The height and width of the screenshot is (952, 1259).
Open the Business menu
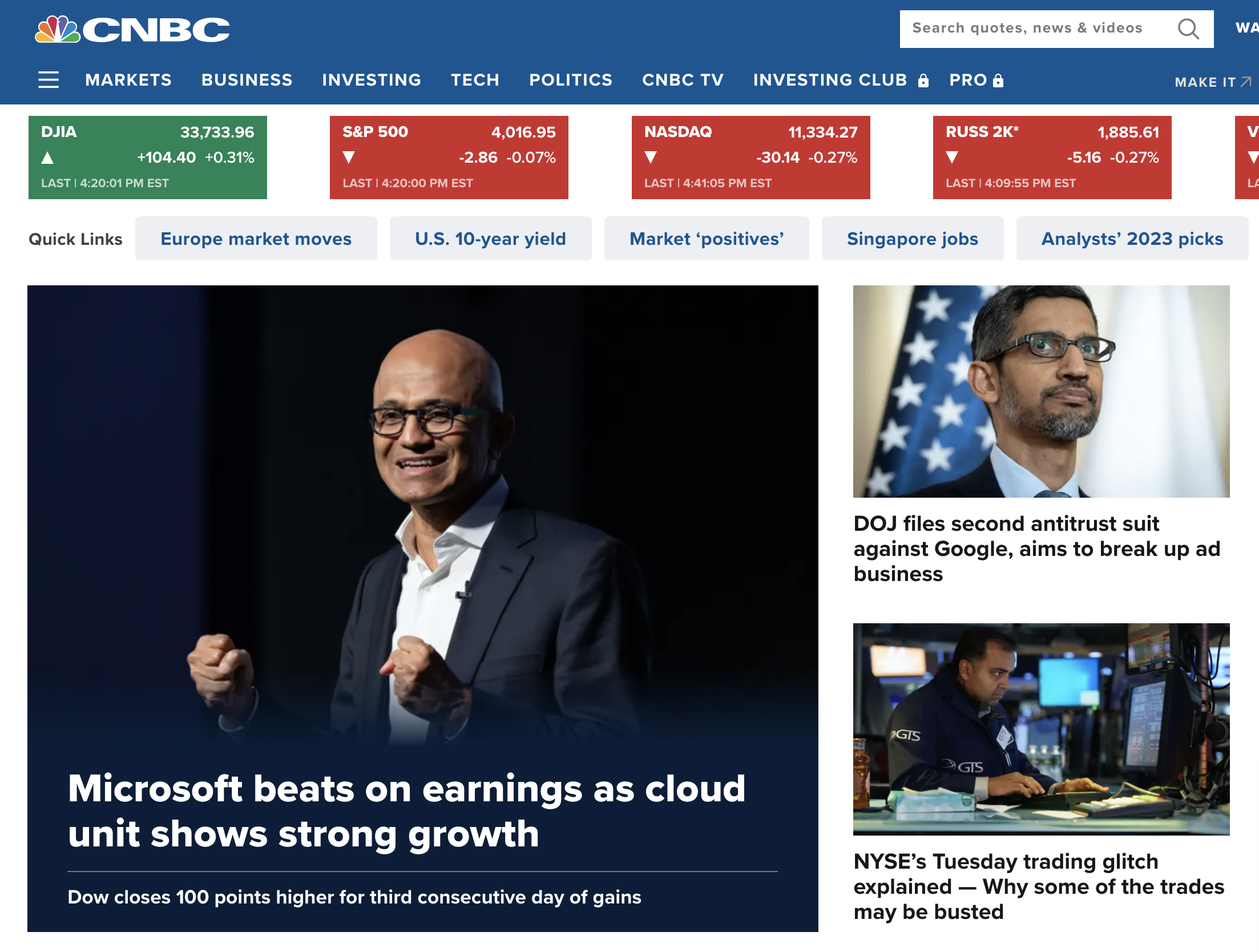(x=247, y=80)
